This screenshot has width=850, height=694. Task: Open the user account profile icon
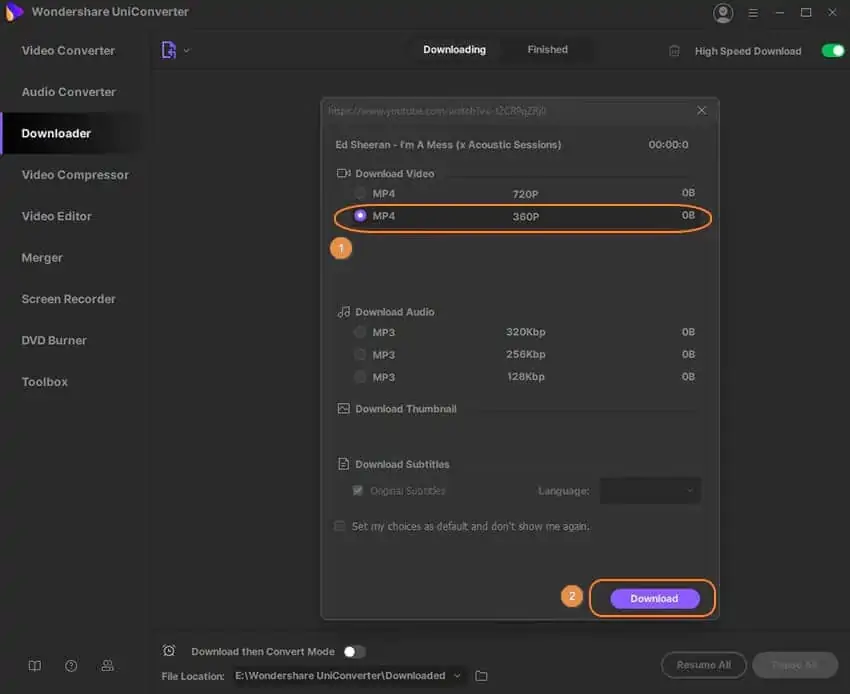pos(723,12)
